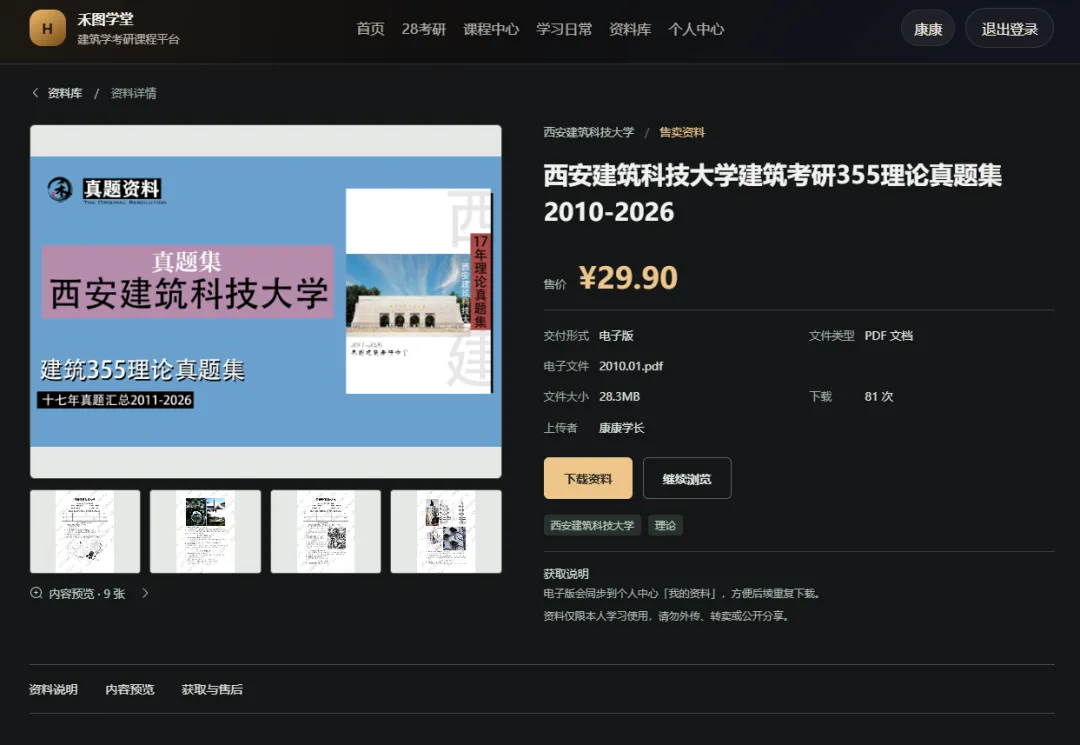This screenshot has width=1080, height=745.
Task: Click the 售卖资料 category link
Action: (682, 132)
